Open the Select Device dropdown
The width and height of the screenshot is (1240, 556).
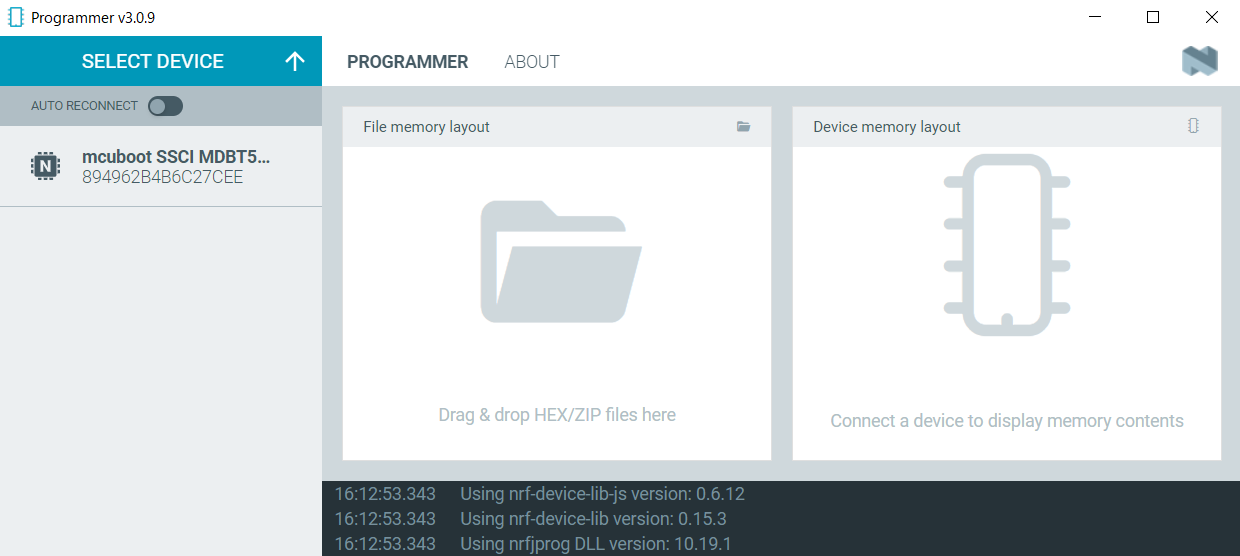pyautogui.click(x=152, y=61)
